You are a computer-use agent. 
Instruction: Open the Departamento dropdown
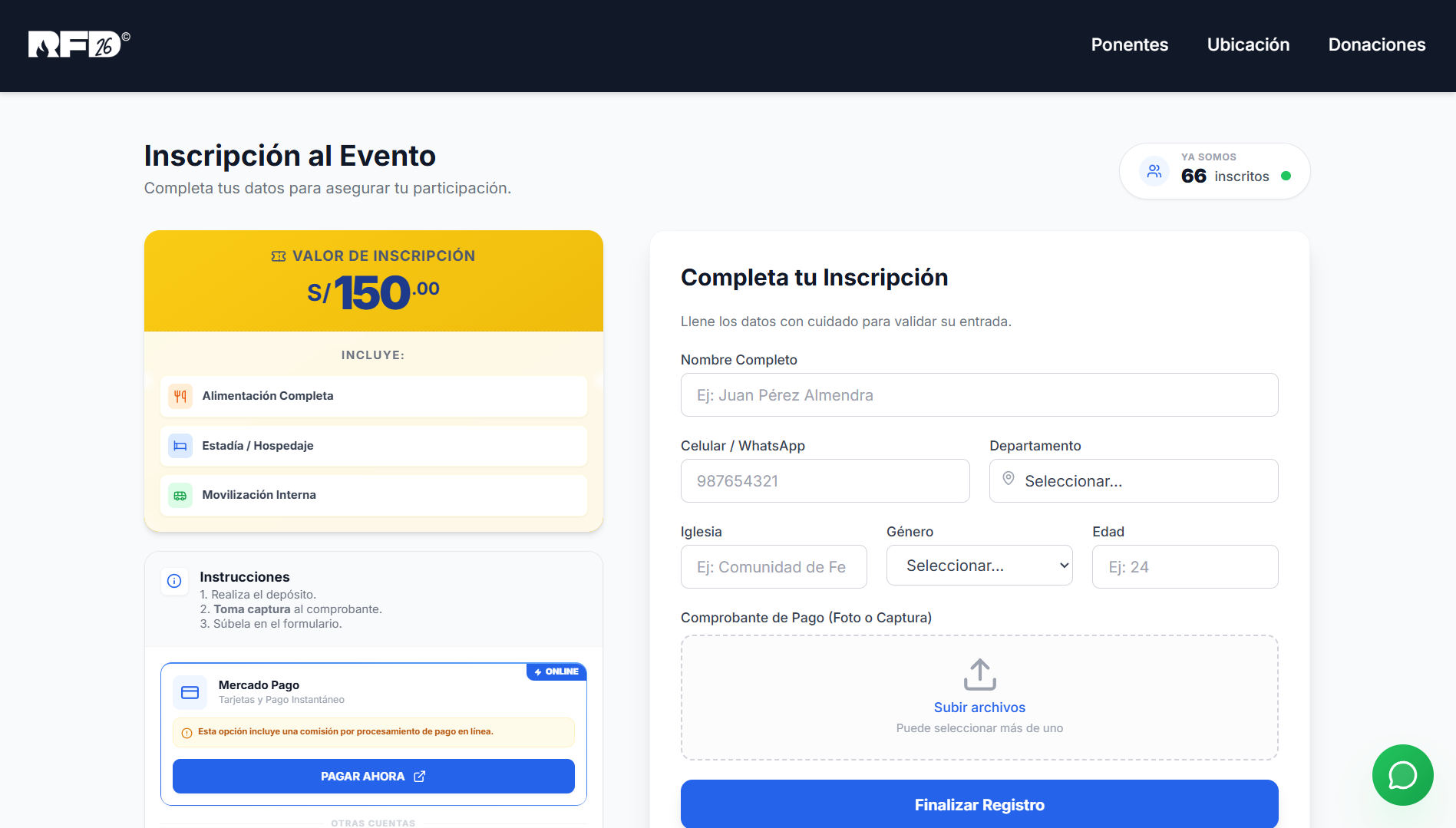pyautogui.click(x=1133, y=481)
